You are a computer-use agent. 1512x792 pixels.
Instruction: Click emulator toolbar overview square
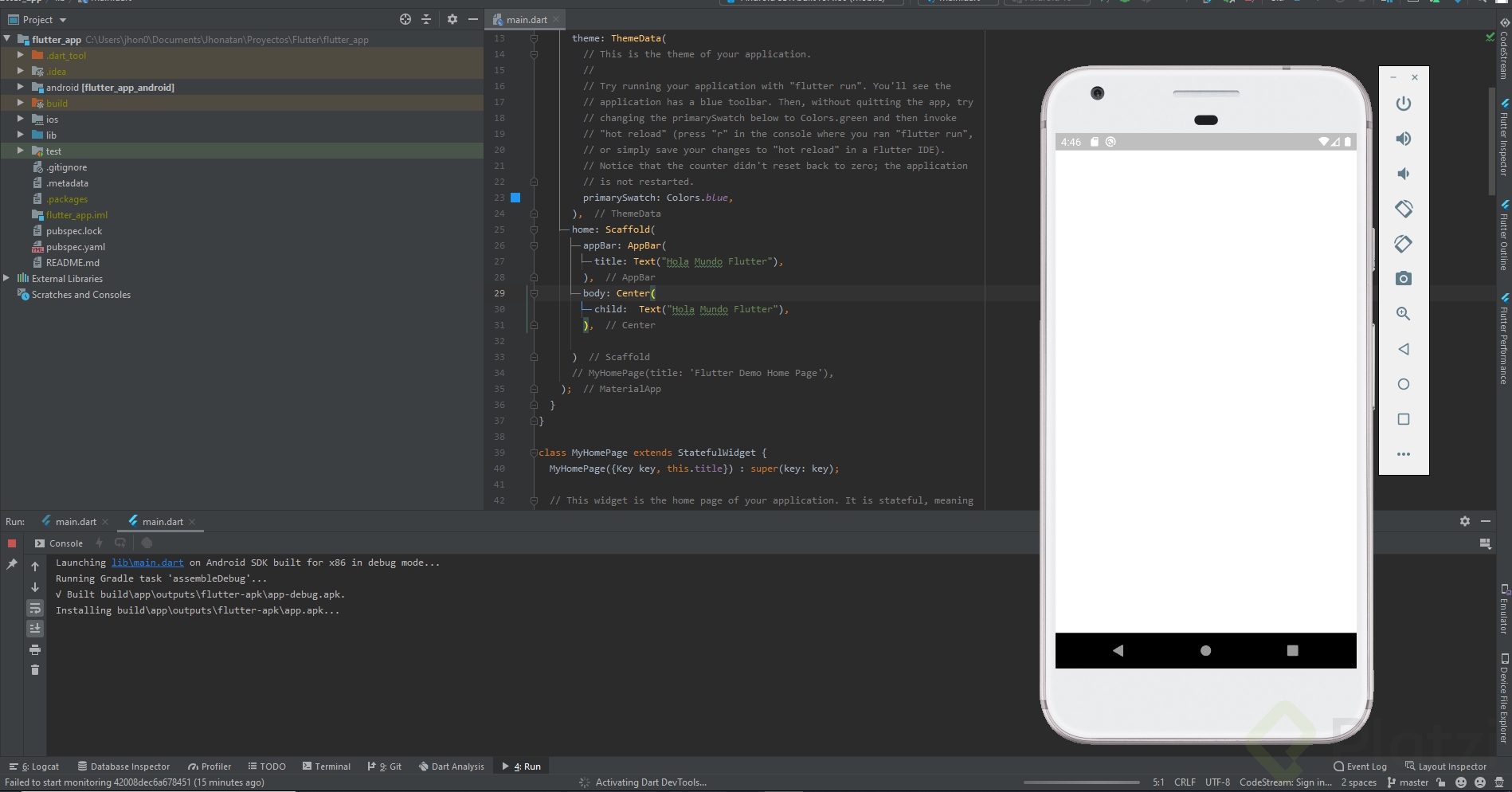1404,419
